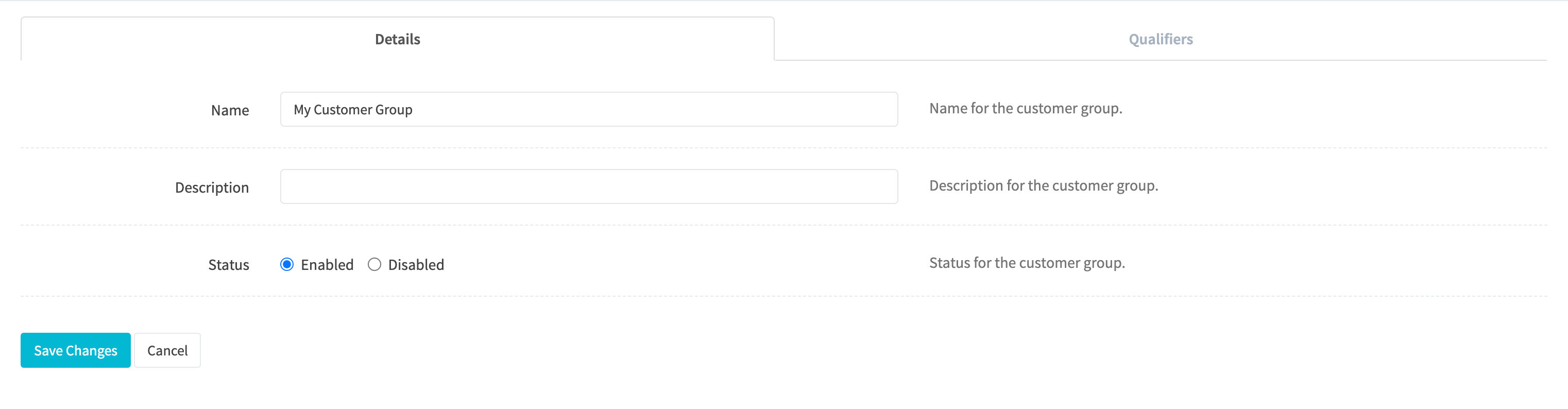Click the "Disabled" label text

[x=416, y=265]
